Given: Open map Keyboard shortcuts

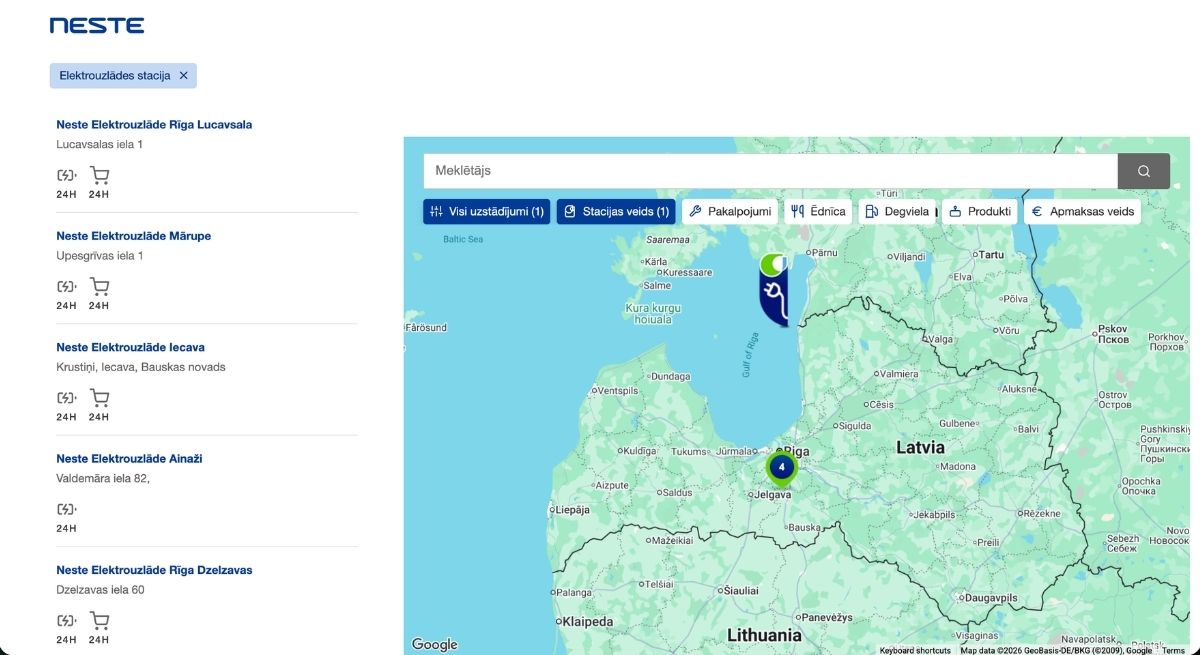Looking at the screenshot, I should click(915, 650).
